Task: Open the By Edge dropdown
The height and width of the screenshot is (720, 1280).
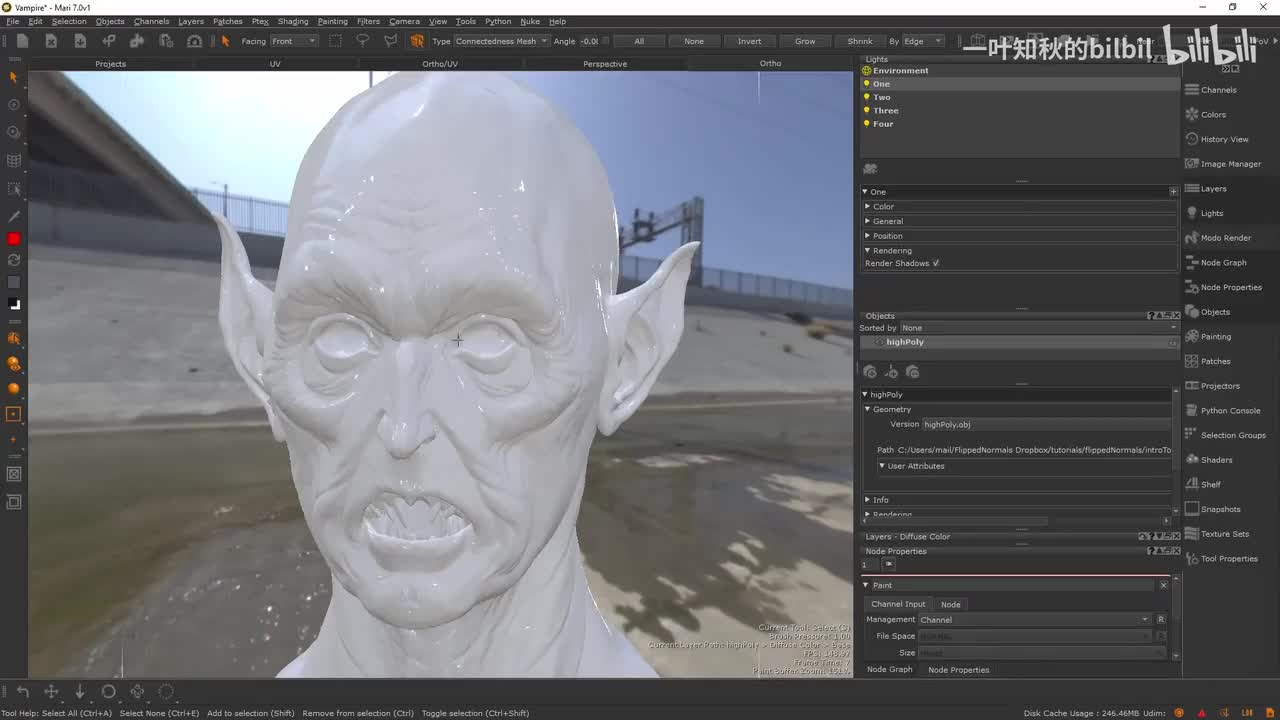Action: [x=923, y=41]
